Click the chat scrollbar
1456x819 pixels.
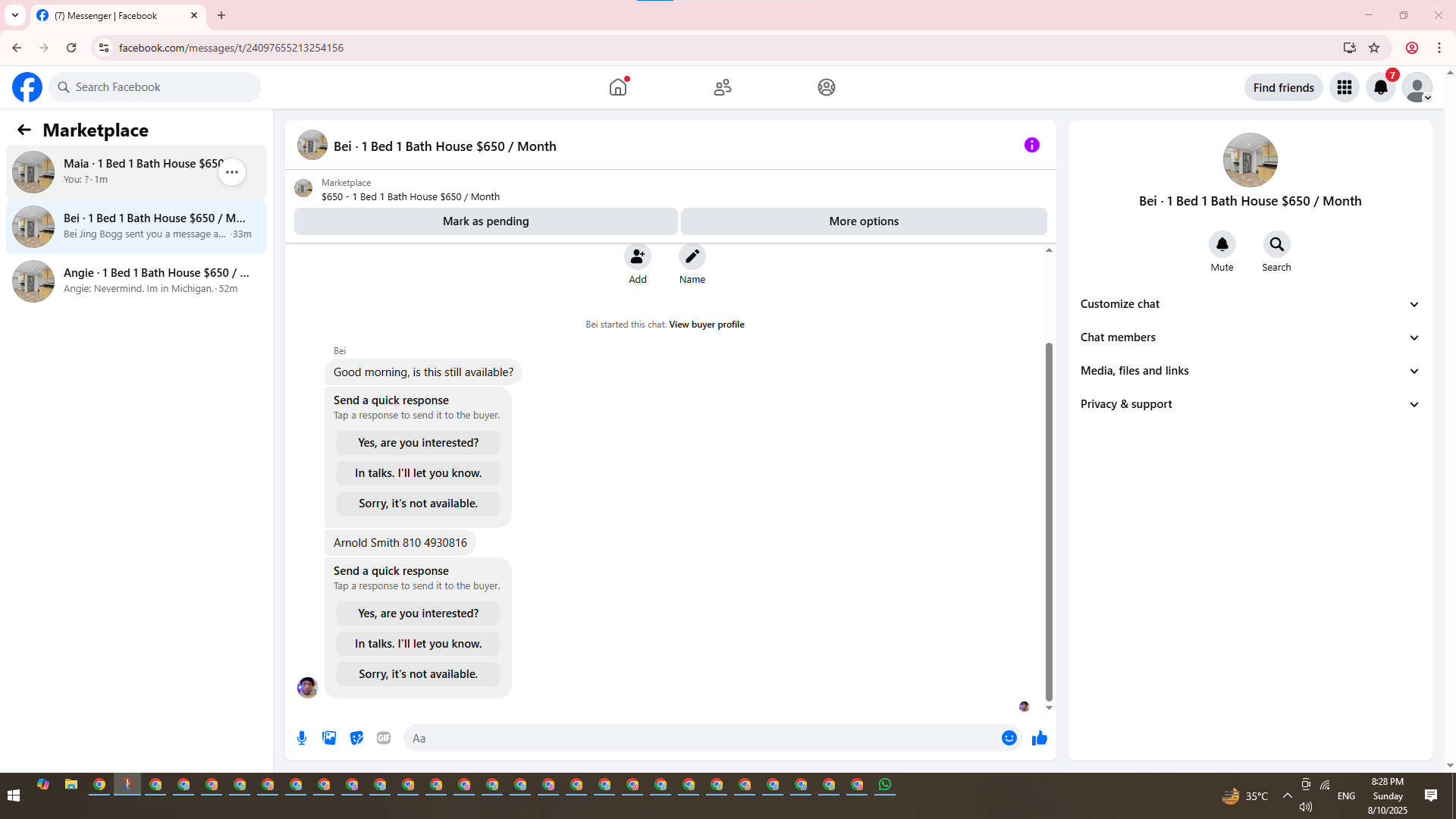pyautogui.click(x=1049, y=523)
